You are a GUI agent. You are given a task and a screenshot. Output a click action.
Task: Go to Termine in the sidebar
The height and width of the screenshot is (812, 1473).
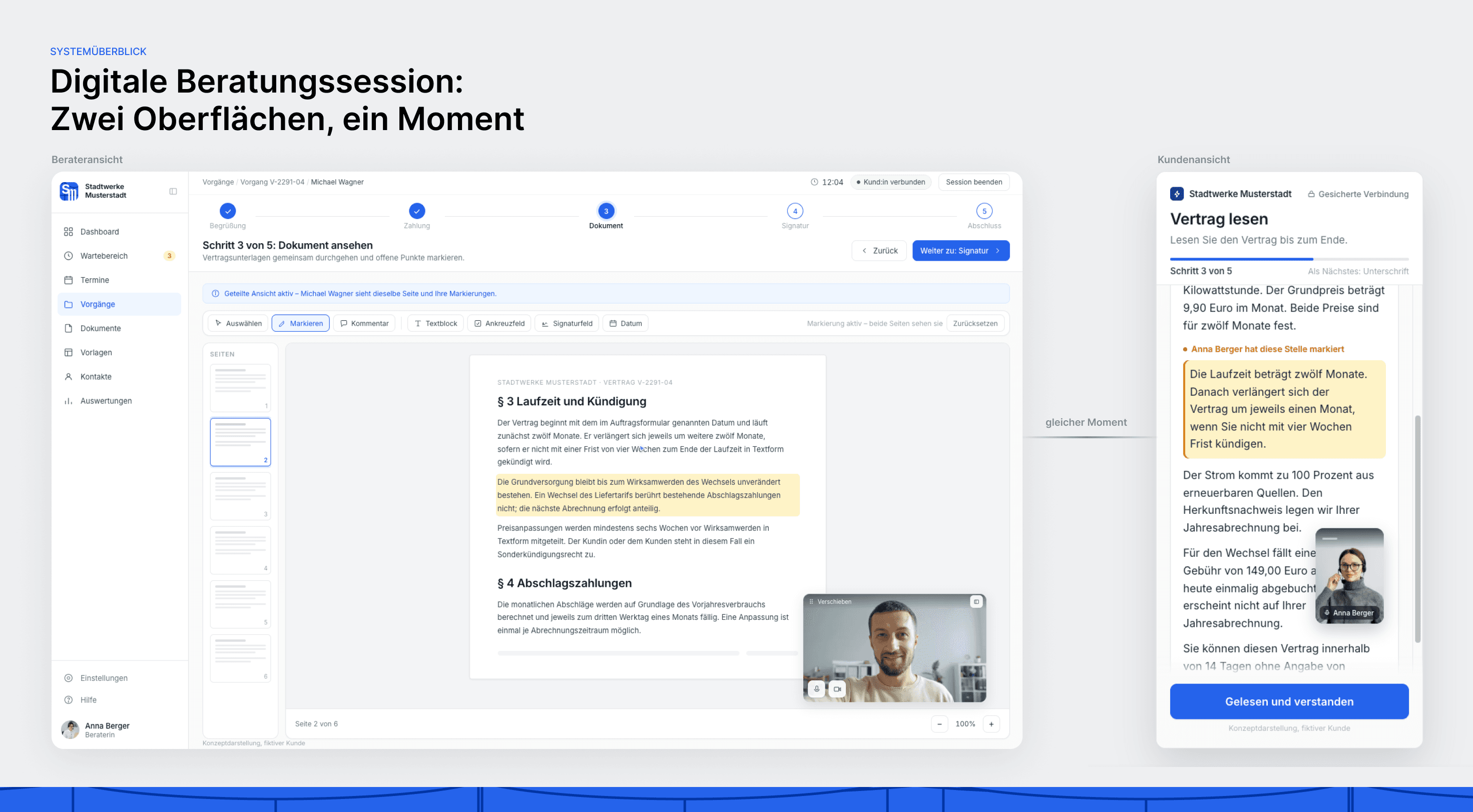tap(119, 280)
